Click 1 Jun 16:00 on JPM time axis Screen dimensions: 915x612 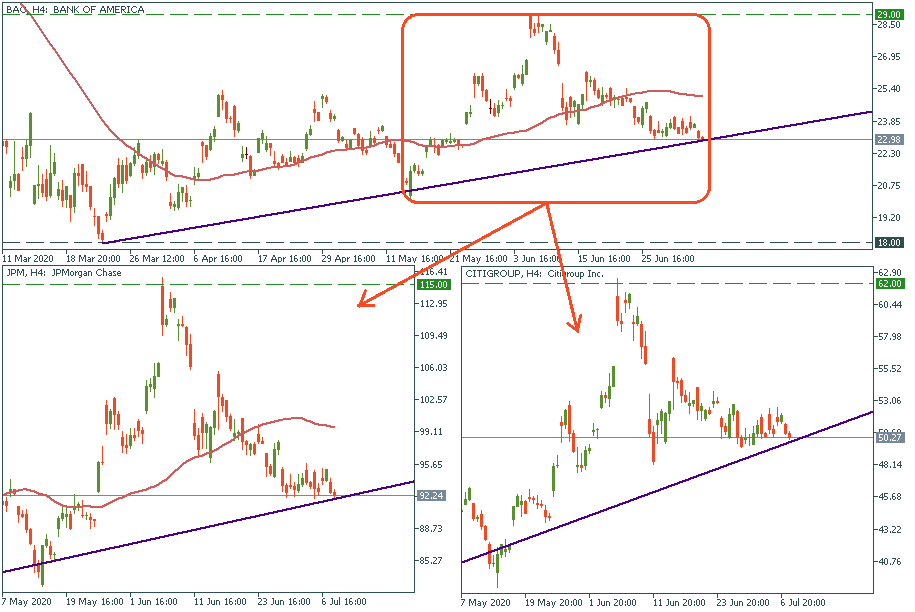coord(154,603)
